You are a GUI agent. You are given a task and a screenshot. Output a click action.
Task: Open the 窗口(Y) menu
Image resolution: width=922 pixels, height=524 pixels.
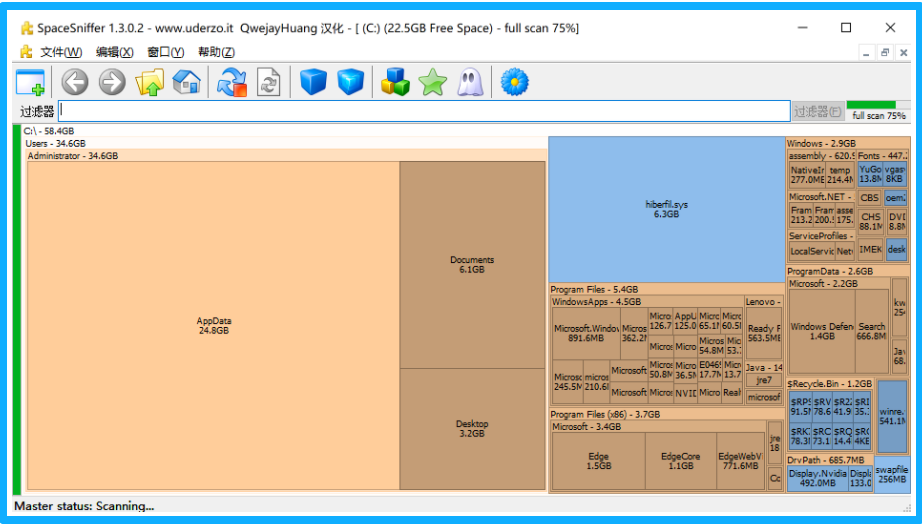pyautogui.click(x=165, y=52)
